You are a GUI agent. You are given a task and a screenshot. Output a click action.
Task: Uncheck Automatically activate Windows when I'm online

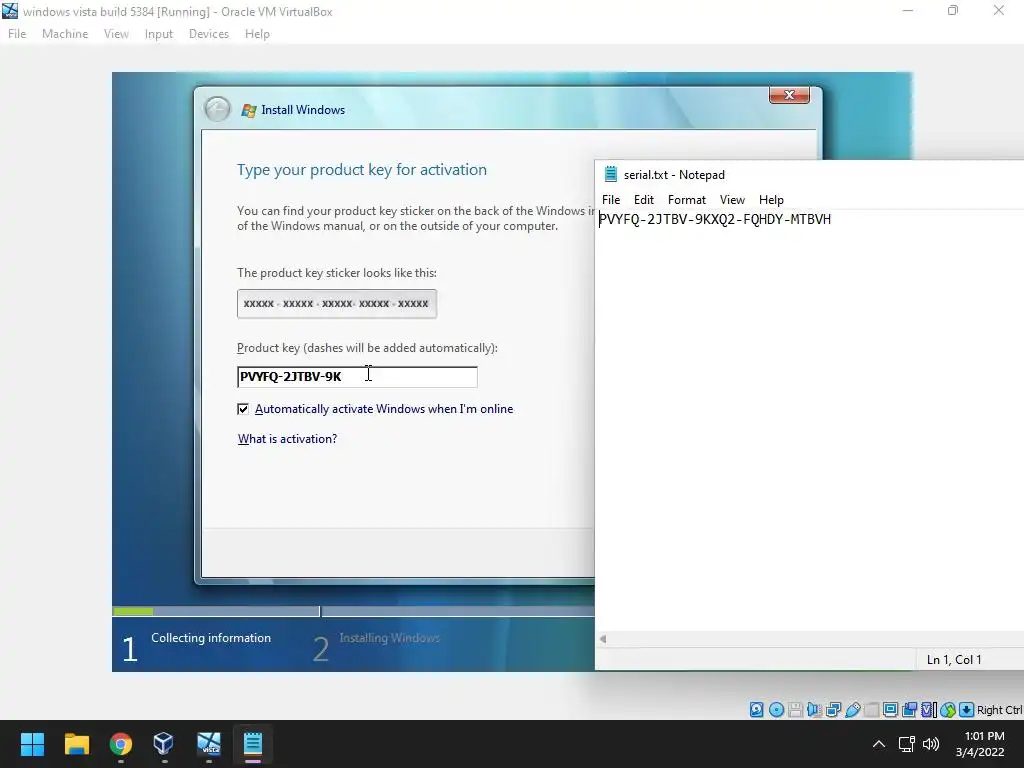click(x=243, y=409)
